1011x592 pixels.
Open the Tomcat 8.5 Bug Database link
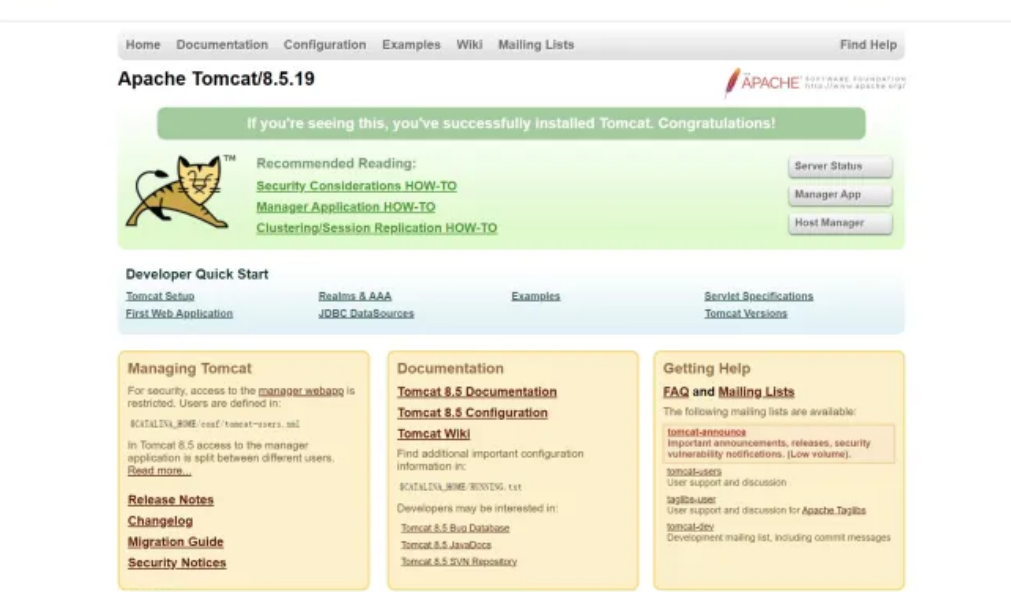click(455, 528)
